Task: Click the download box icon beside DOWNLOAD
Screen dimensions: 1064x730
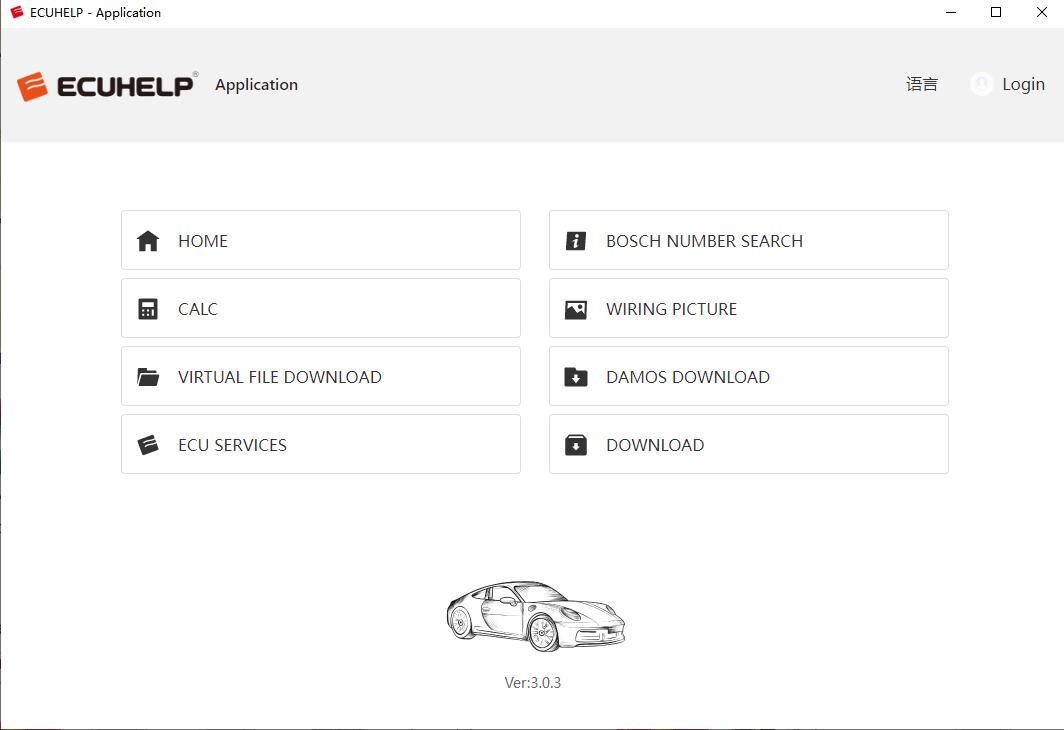Action: coord(575,445)
